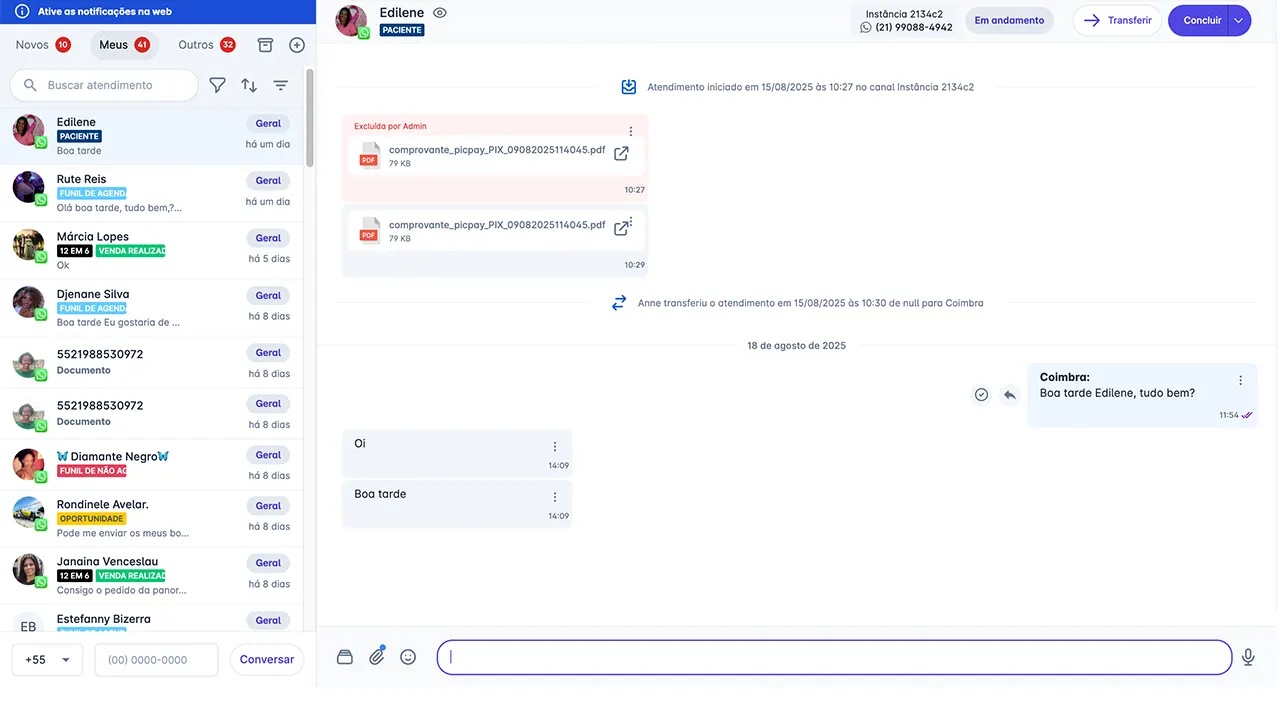
Task: Click the Conversar button
Action: pyautogui.click(x=267, y=660)
